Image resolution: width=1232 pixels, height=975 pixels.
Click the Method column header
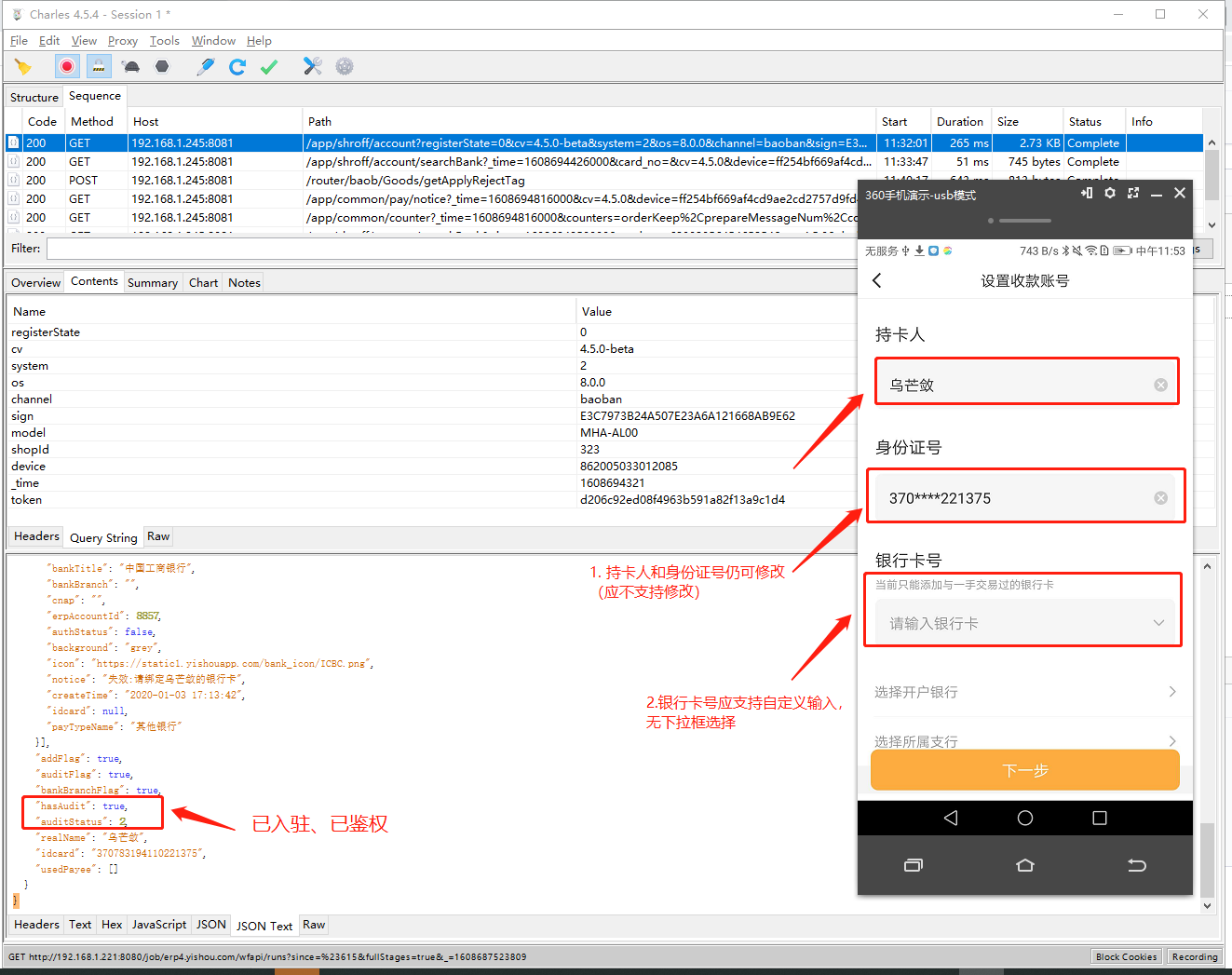point(97,121)
